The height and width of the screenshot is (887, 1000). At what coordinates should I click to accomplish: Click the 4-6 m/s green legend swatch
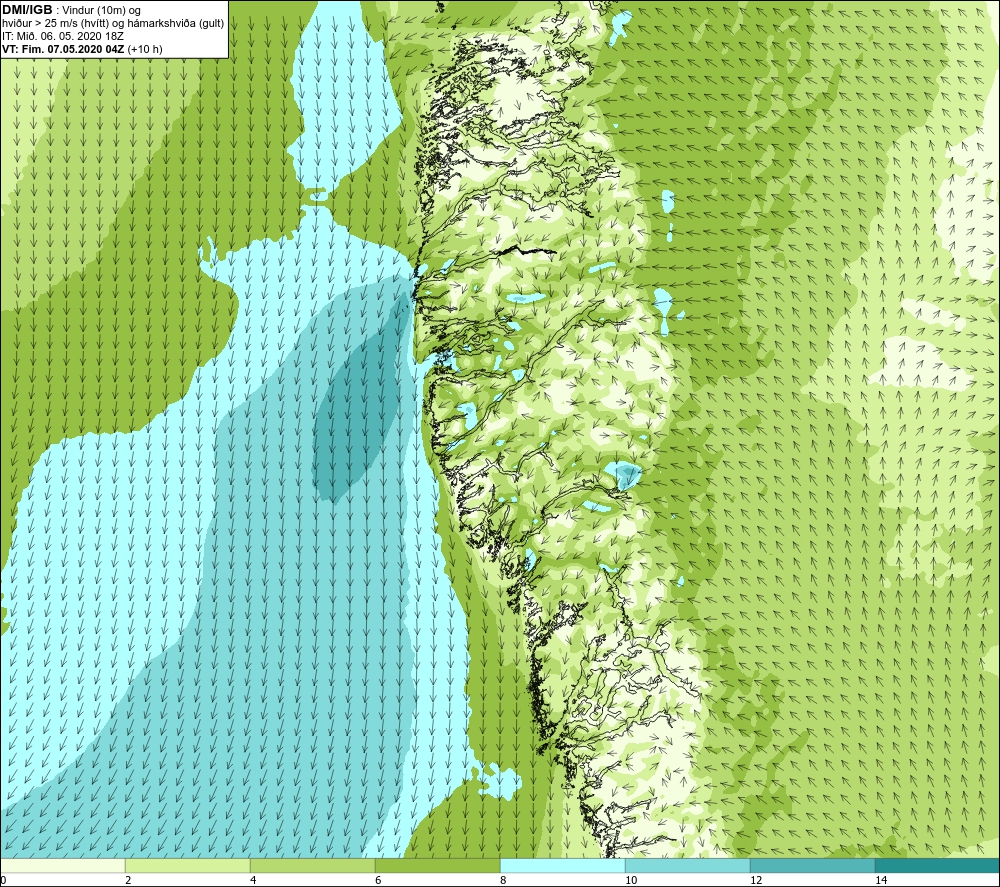tap(312, 865)
